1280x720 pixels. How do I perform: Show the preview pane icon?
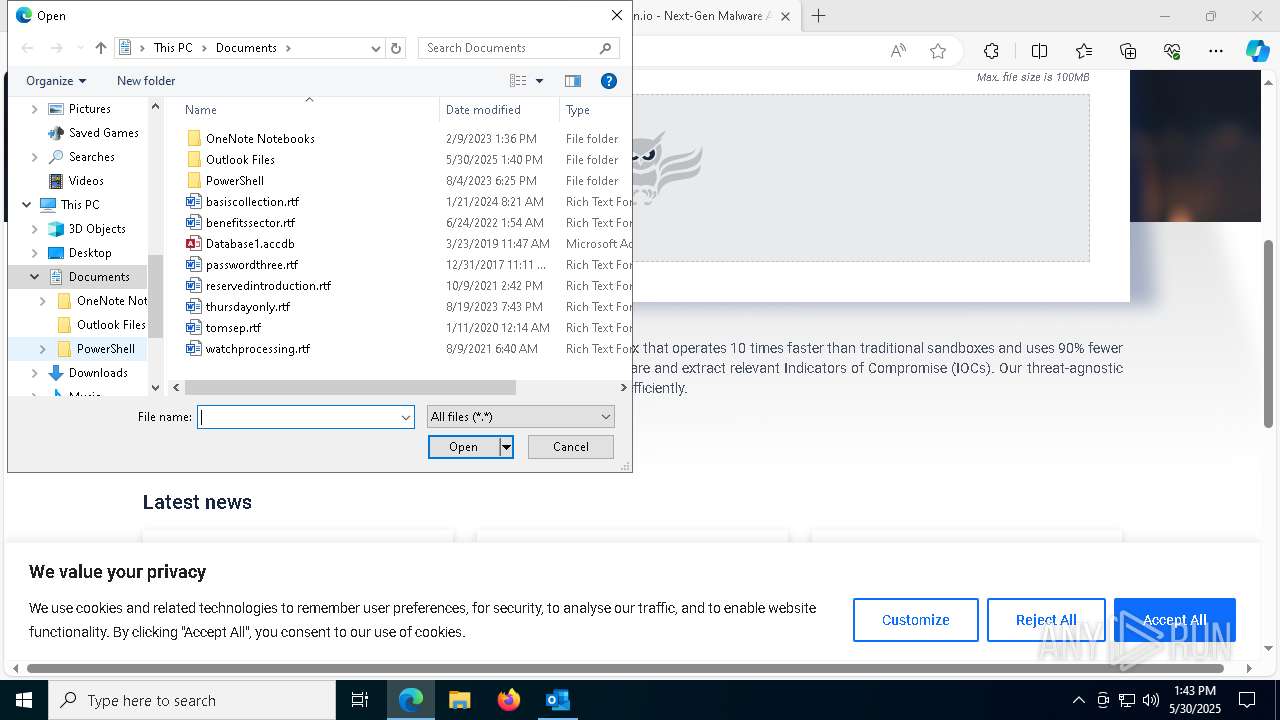(573, 81)
